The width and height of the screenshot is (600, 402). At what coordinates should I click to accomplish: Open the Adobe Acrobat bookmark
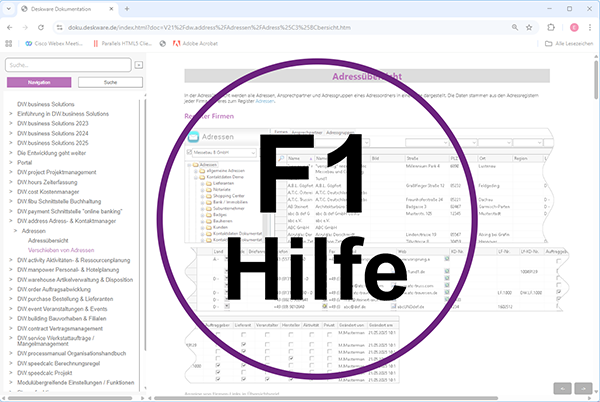pos(195,44)
